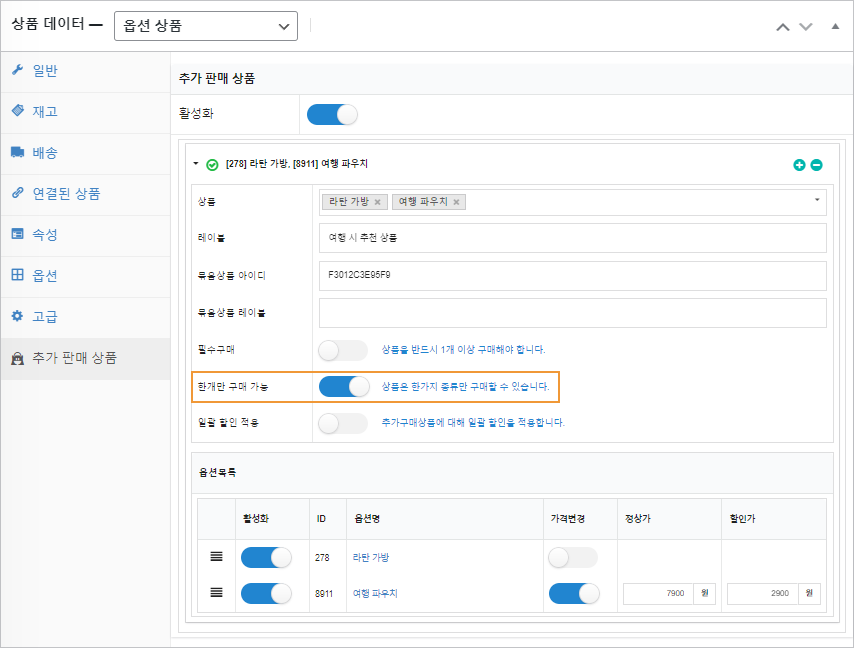Collapse the [278] 라탄 가방 group section
Screen dimensions: 854x648
197,164
